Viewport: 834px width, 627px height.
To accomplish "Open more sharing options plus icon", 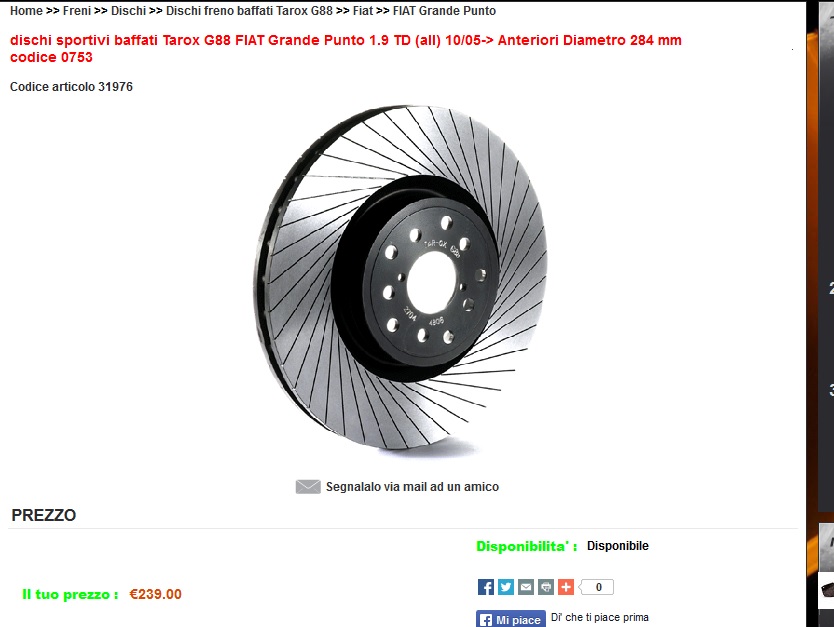I will (x=566, y=587).
